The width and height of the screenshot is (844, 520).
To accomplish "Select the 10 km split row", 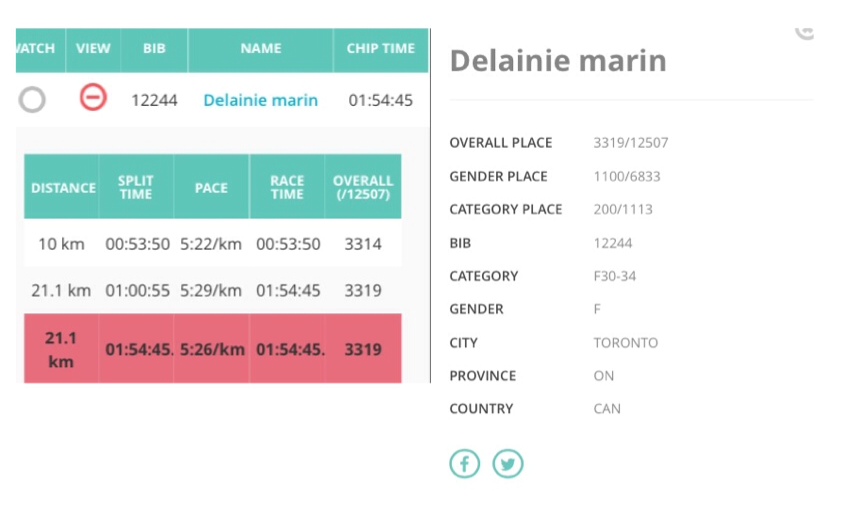I will click(212, 244).
